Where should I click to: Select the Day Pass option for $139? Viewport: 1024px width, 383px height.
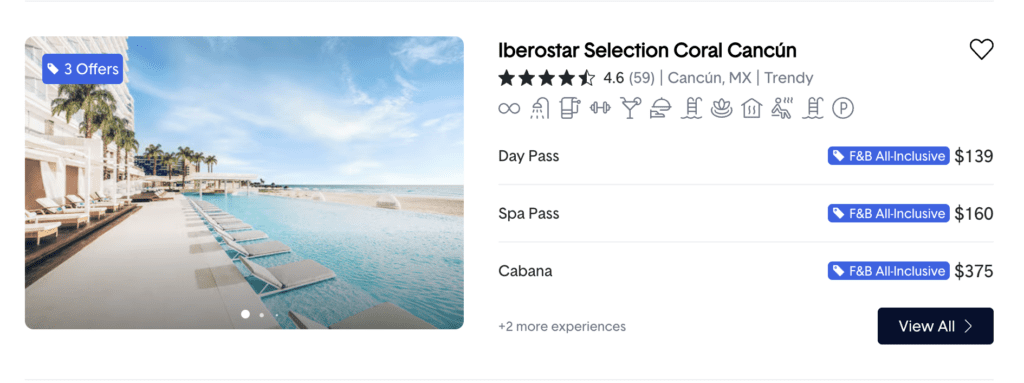[x=745, y=156]
